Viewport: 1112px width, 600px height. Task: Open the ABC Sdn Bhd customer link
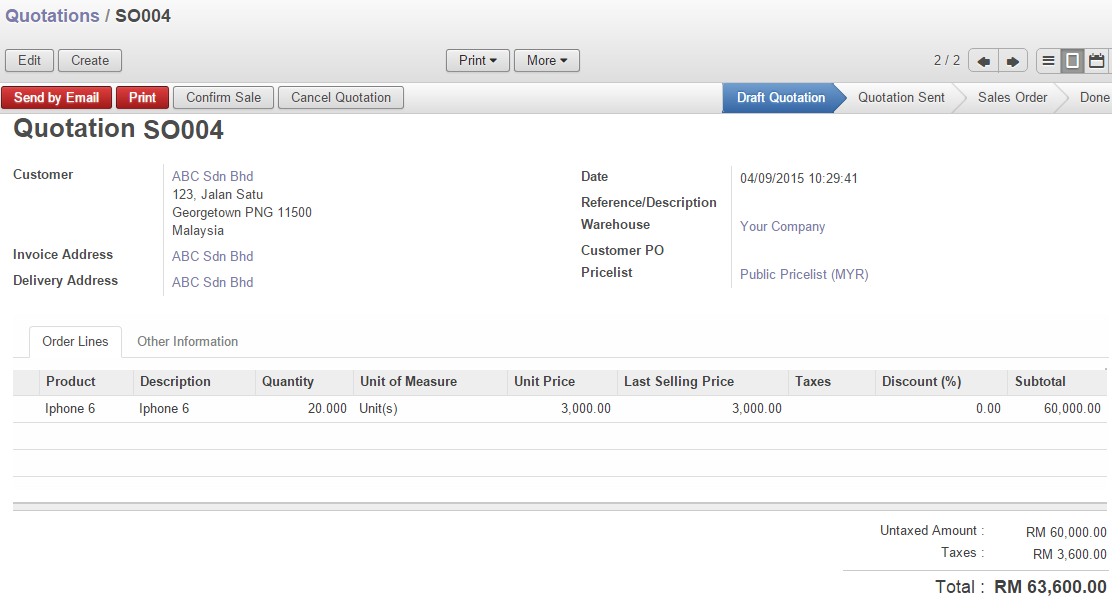click(212, 177)
